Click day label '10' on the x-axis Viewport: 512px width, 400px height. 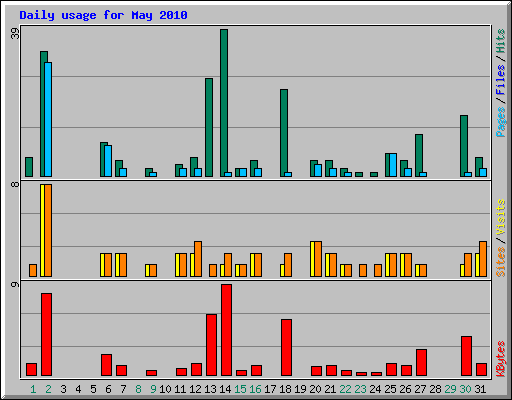165,389
